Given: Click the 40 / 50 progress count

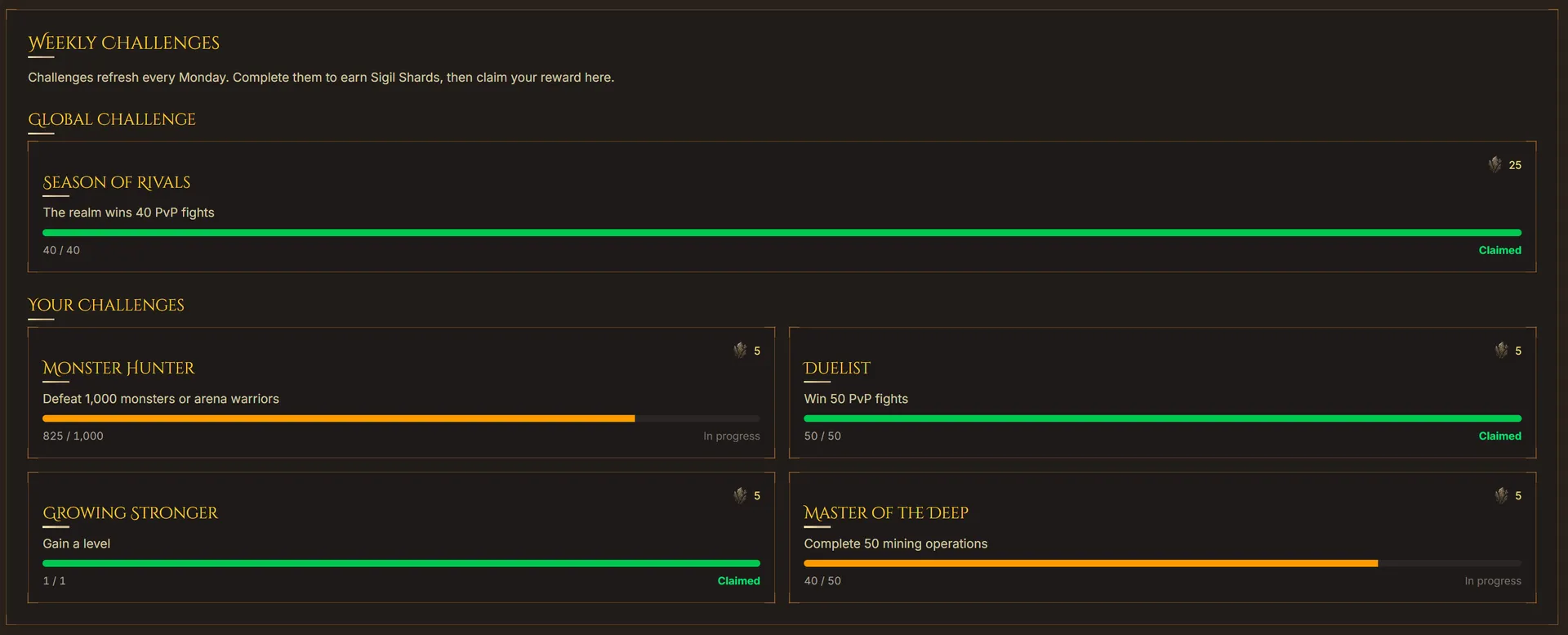Looking at the screenshot, I should point(822,580).
